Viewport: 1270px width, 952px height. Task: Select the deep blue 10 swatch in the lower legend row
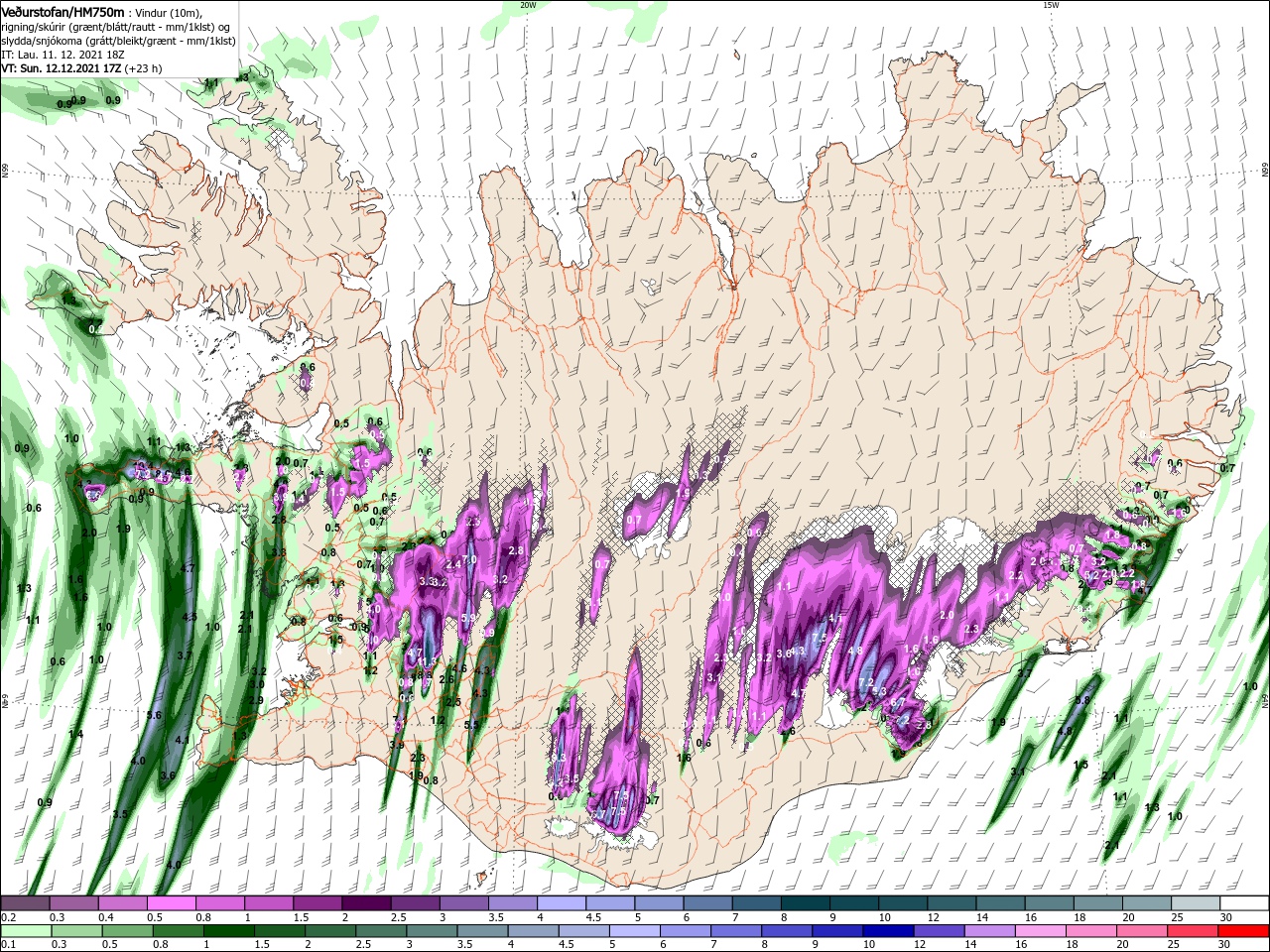(887, 931)
